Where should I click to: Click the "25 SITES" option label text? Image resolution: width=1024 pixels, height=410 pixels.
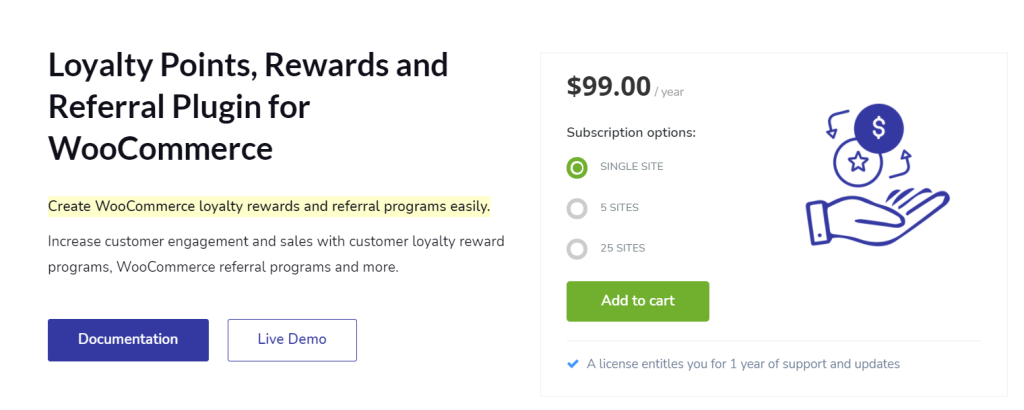point(623,249)
